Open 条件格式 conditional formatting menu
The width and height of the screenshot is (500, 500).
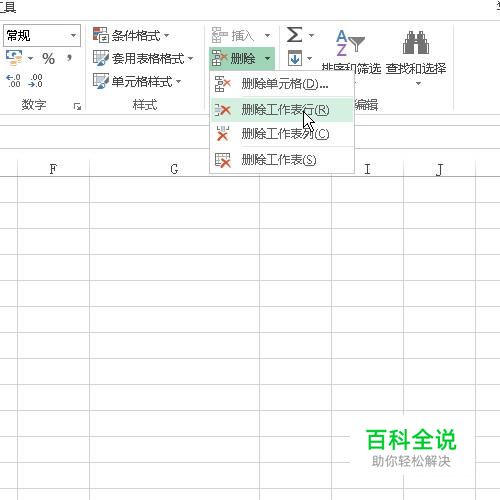pos(131,35)
